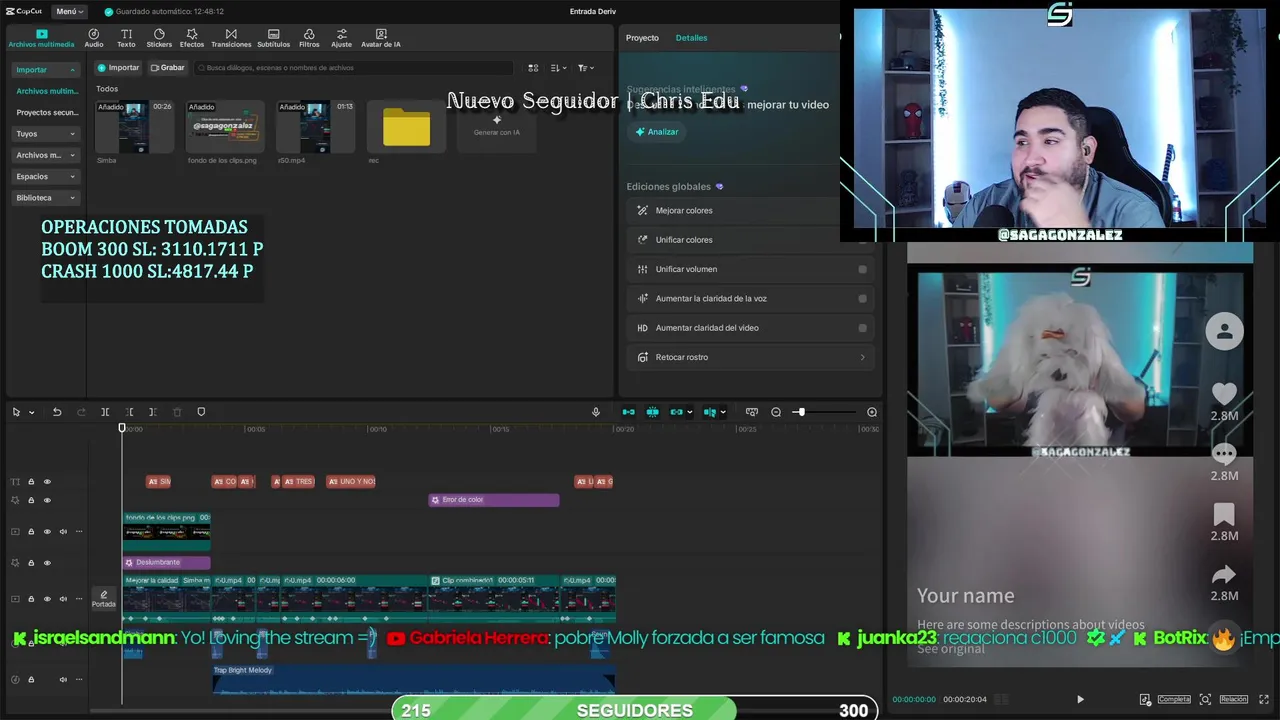Open the filter dropdown in media panel
Screen dimensions: 1280x720
(586, 68)
